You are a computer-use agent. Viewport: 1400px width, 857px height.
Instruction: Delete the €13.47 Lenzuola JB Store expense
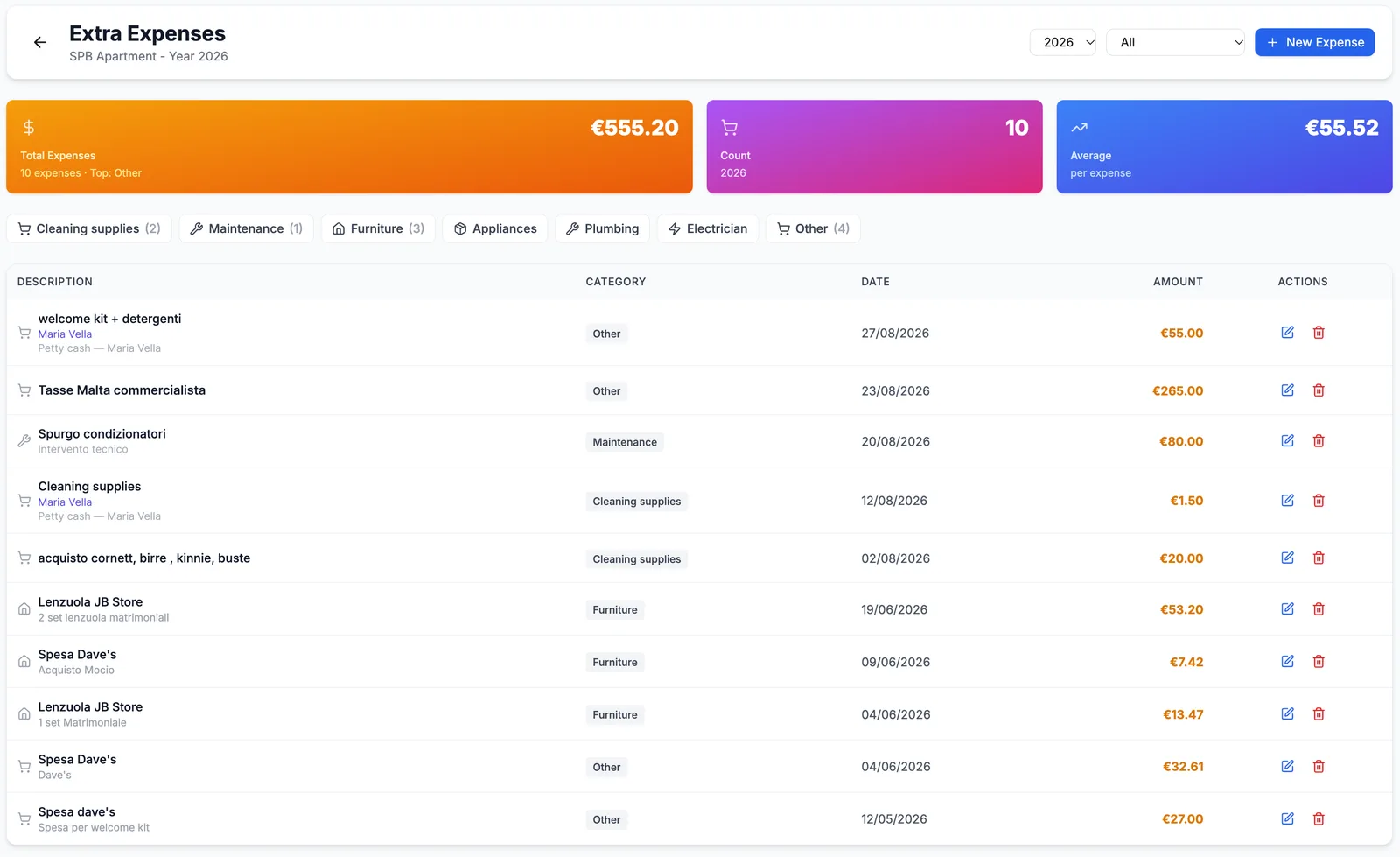point(1319,714)
